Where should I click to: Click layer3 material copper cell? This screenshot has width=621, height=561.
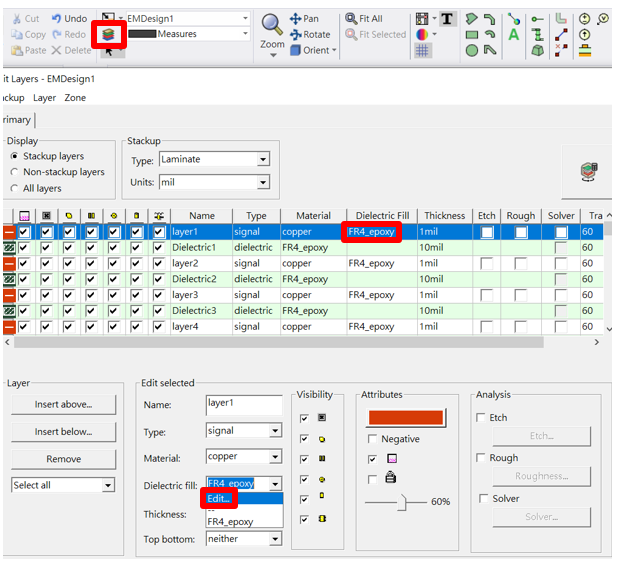[313, 295]
